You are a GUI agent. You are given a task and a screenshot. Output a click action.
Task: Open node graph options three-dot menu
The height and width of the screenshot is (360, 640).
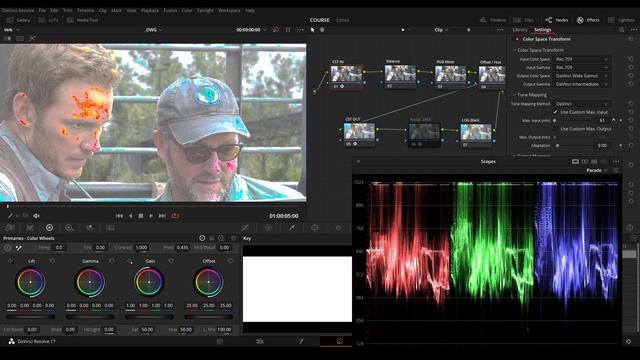[500, 30]
